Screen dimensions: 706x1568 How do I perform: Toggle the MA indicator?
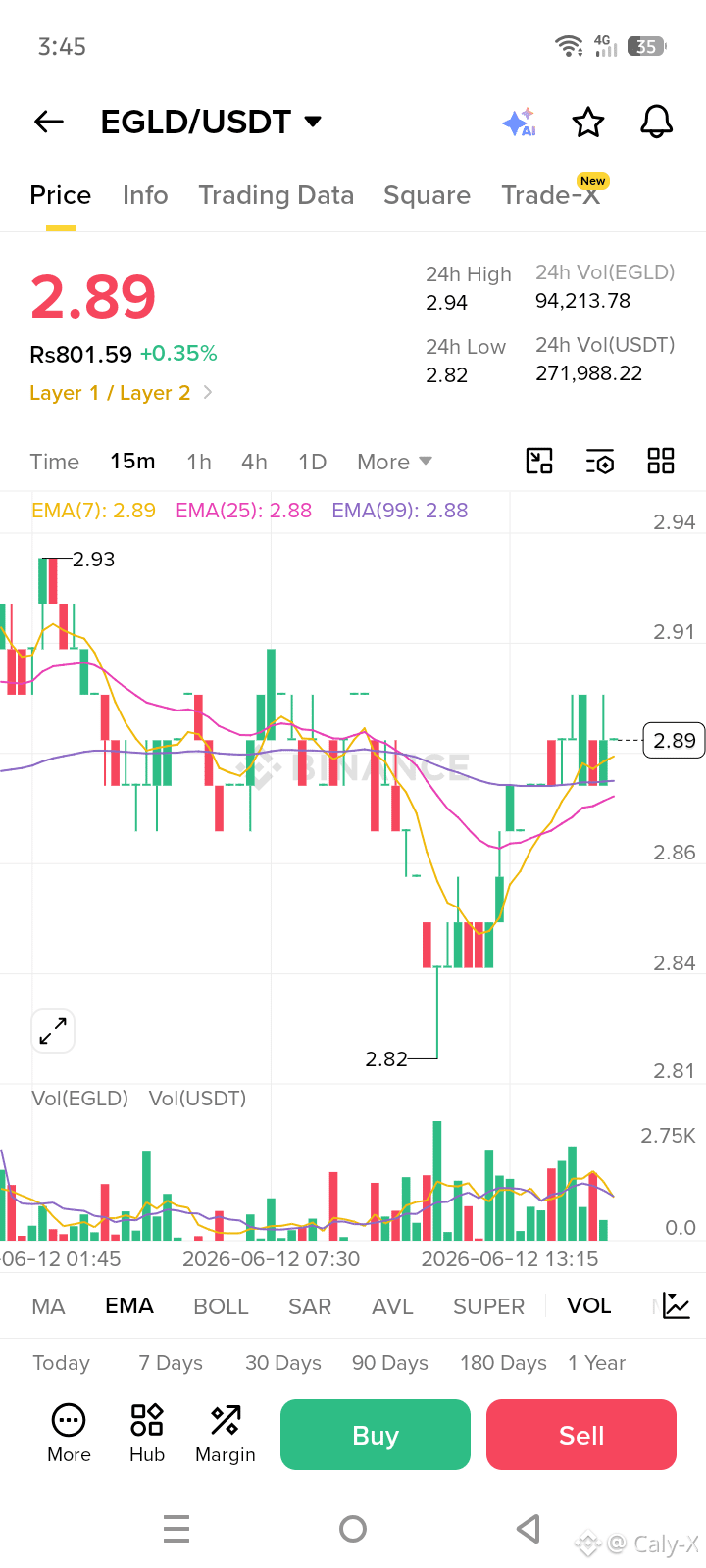coord(48,1306)
